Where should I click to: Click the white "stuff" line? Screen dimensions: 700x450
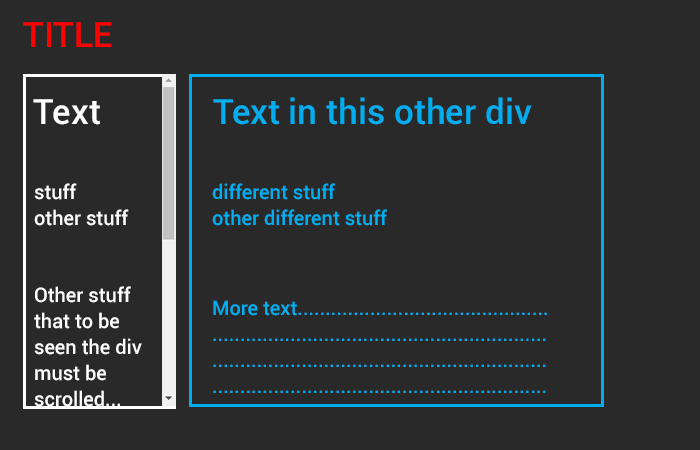[55, 192]
